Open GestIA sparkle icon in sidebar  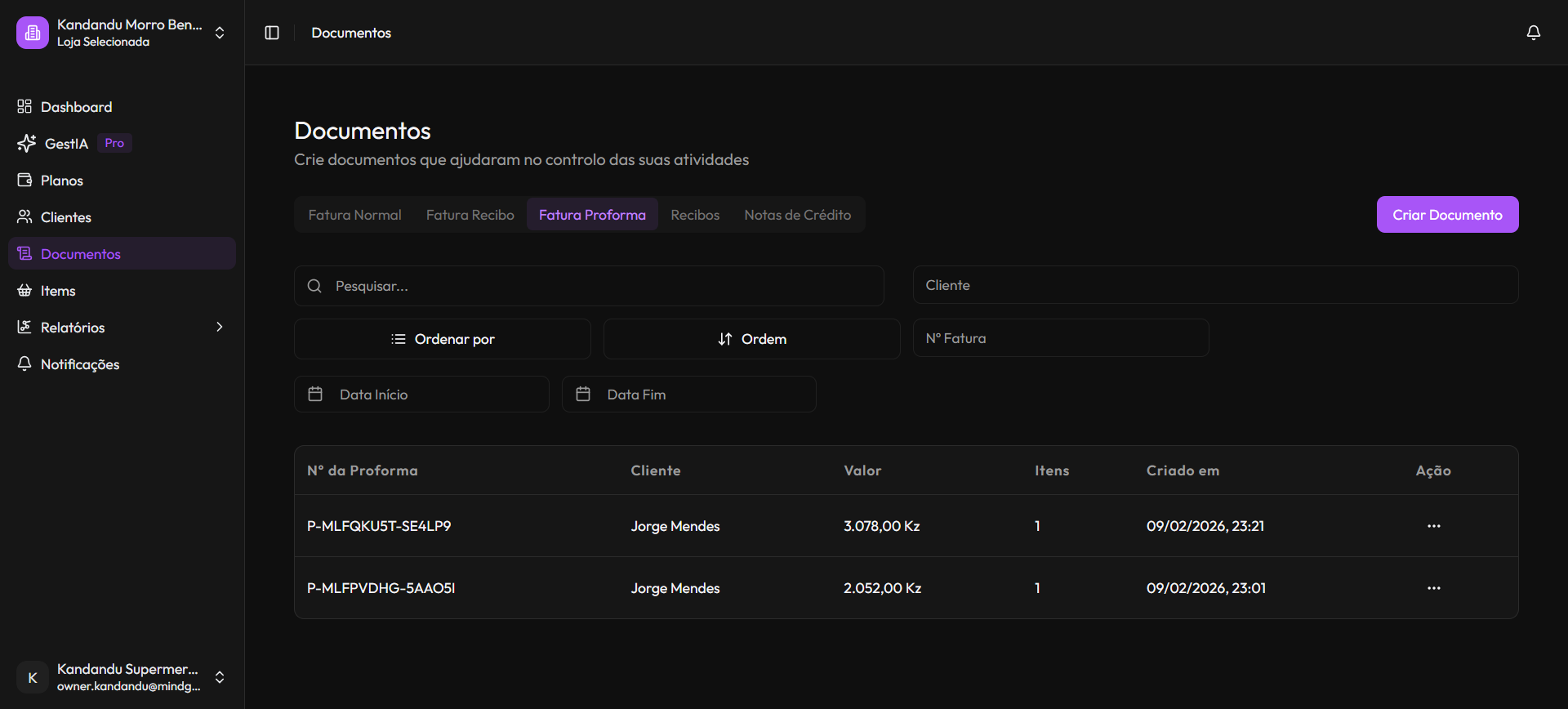pos(26,144)
